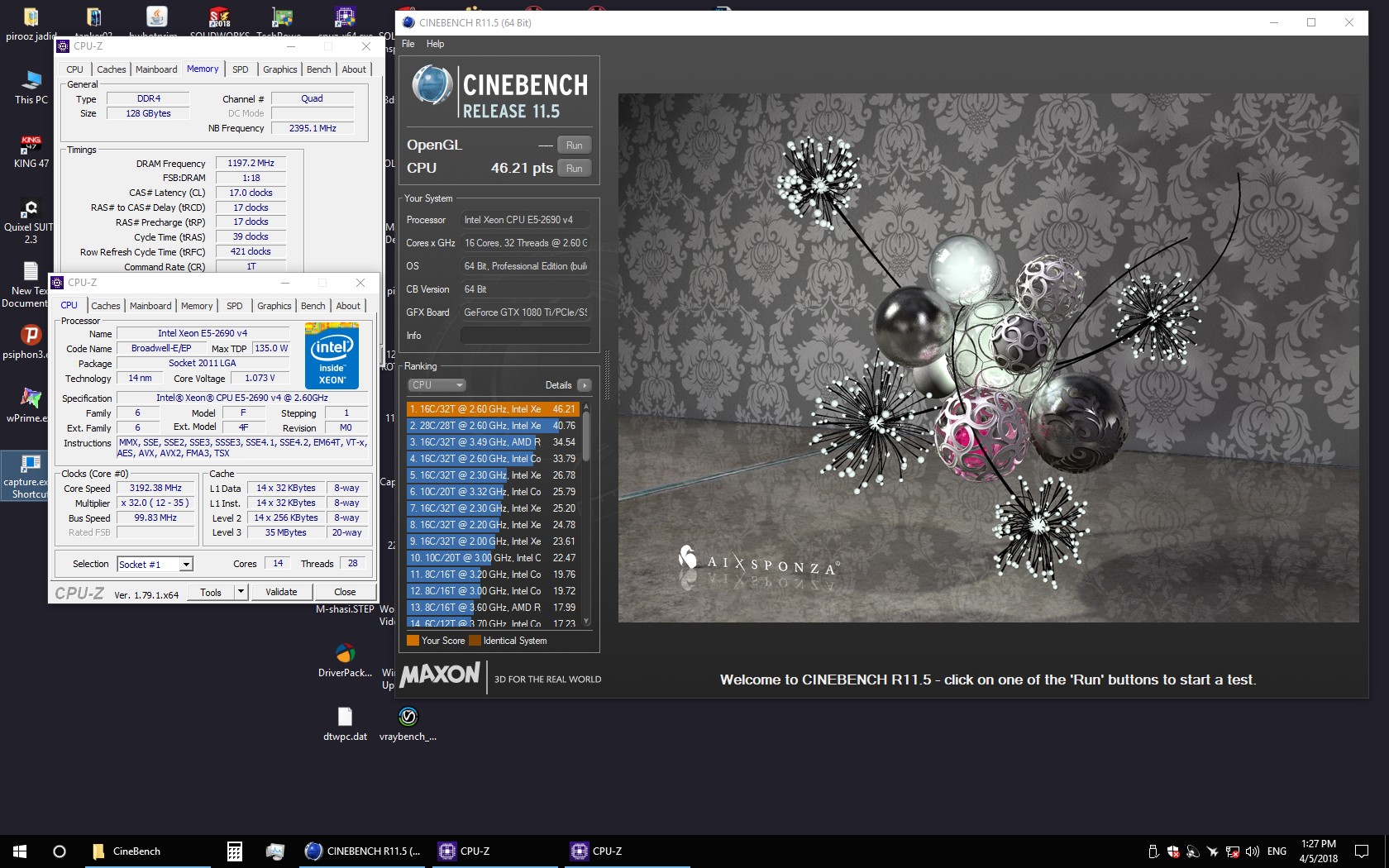Switch to Mainboard tab in Memory CPU-Z window
Screen dimensions: 1389x868
156,69
